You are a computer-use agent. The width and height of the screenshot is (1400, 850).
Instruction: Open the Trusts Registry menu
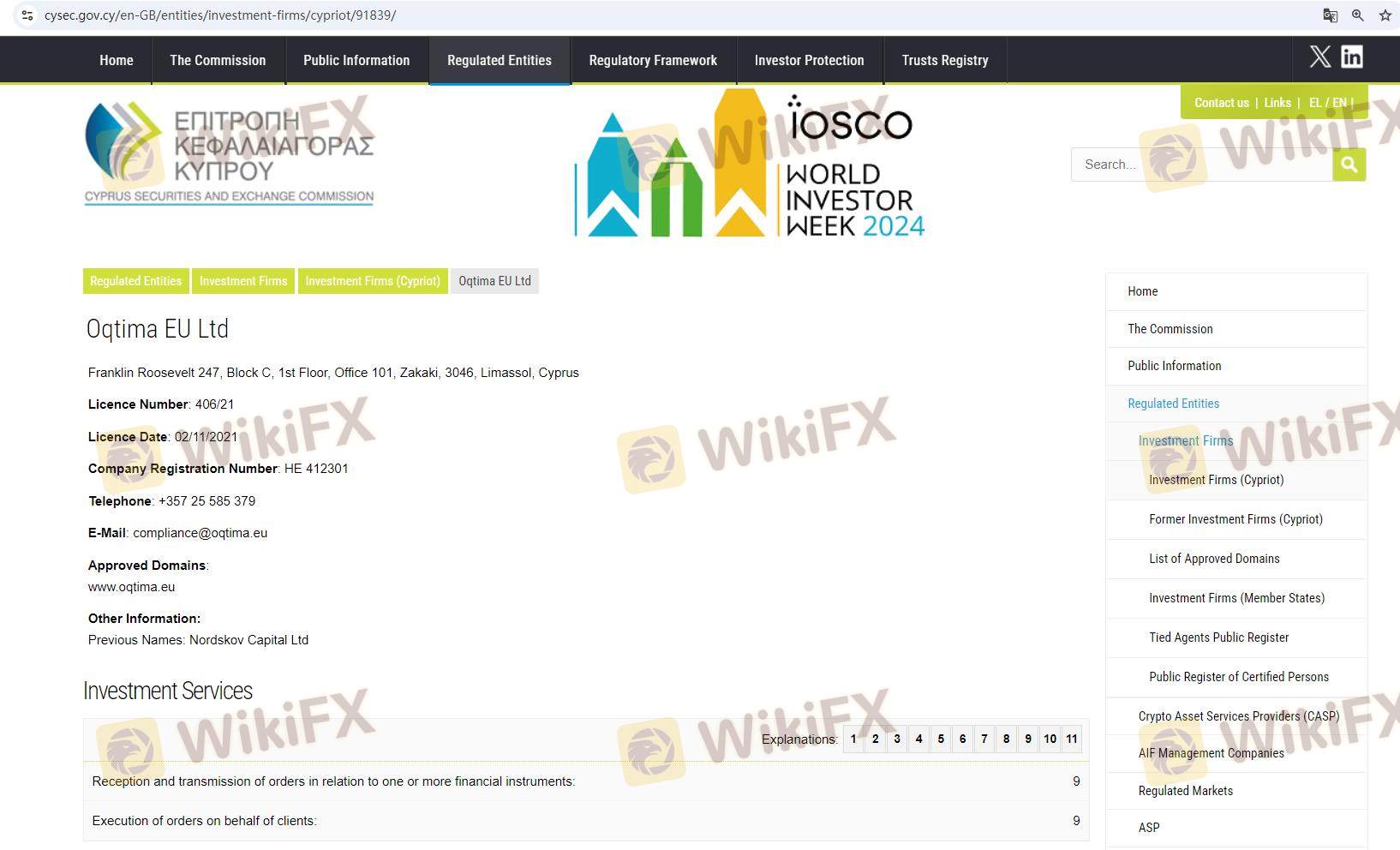[x=944, y=60]
